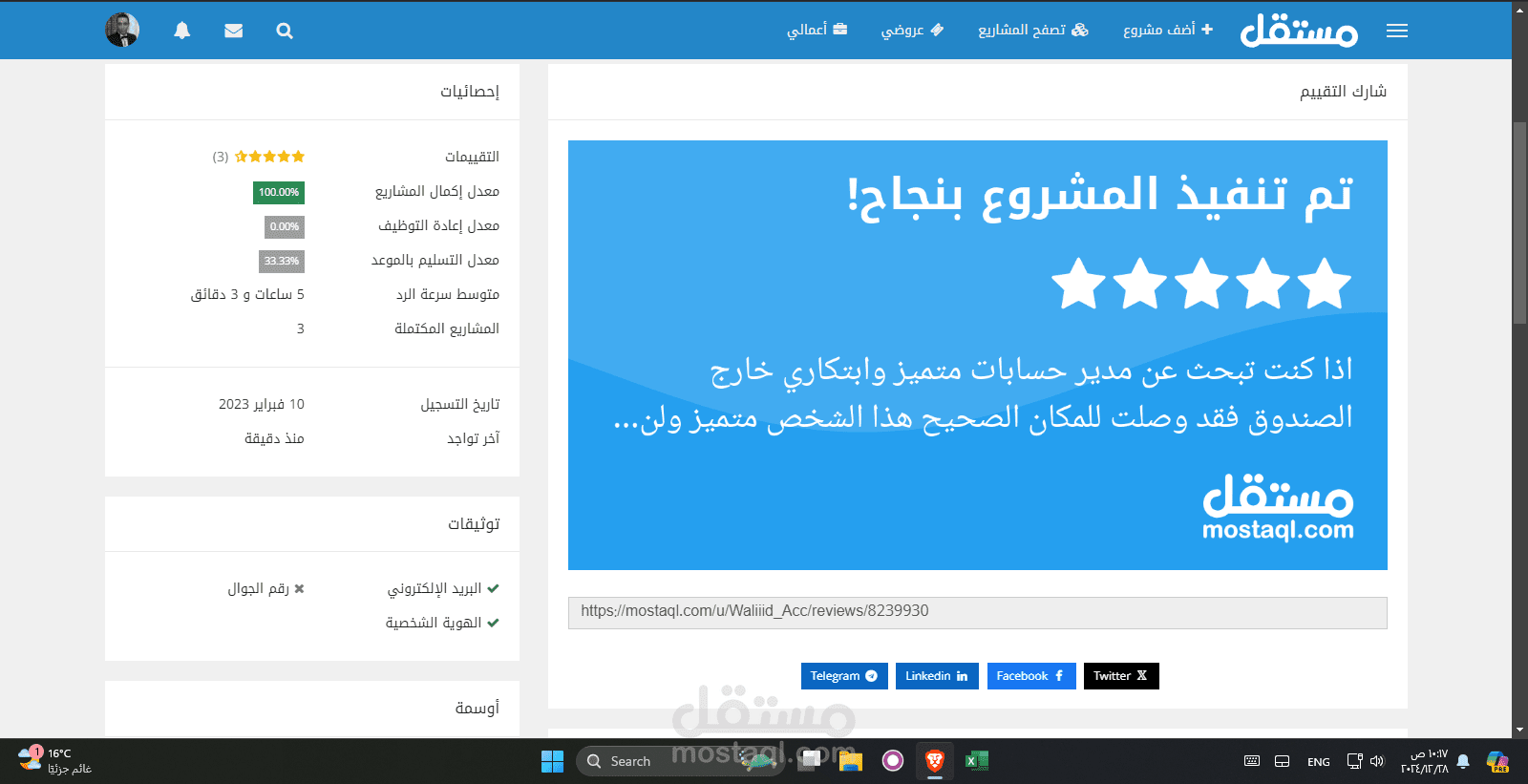Open أعمالي in the top navigation
Viewport: 1528px width, 784px height.
point(817,30)
